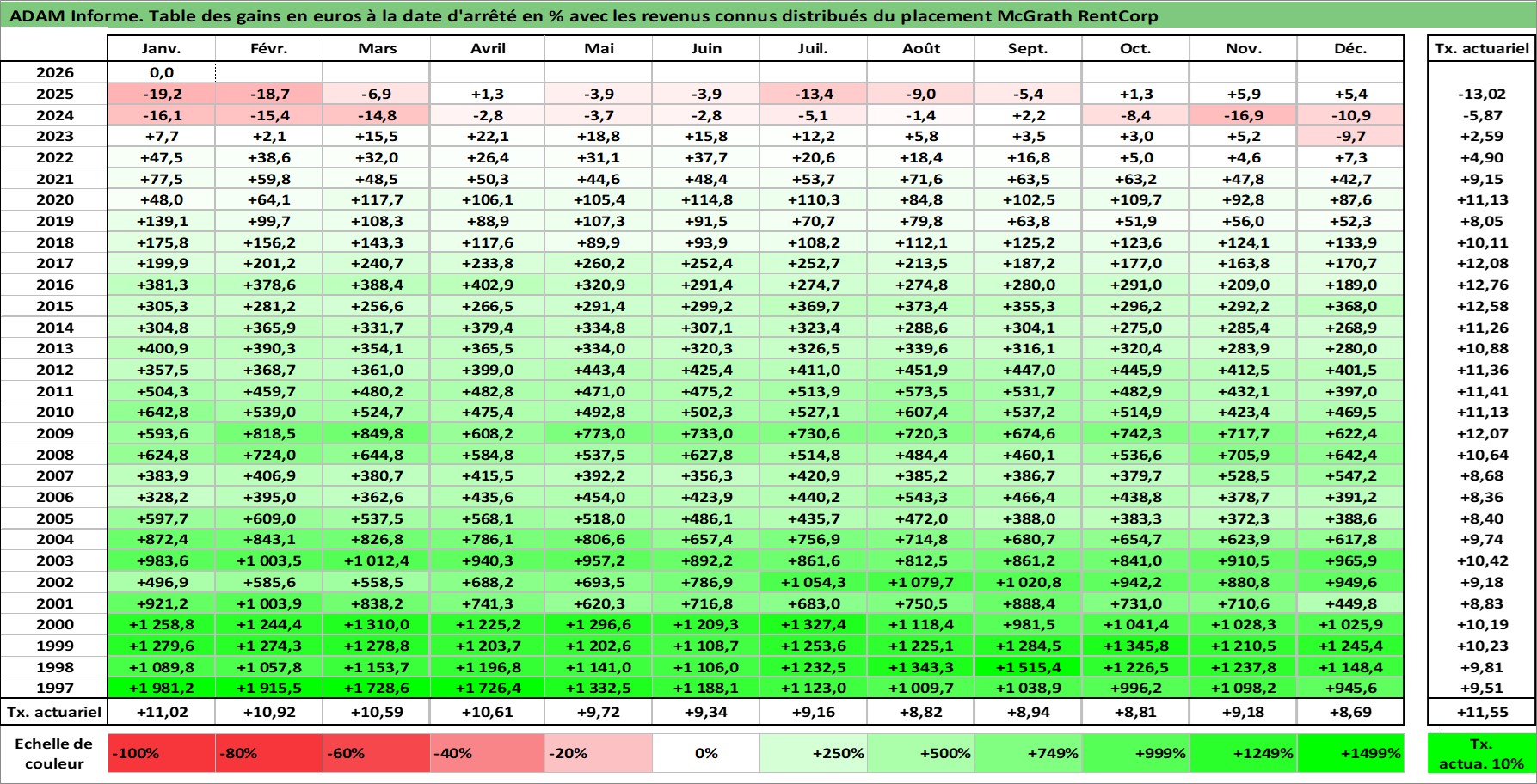Click the +373,4 cell in 2015
Screen dimensions: 1537x784
click(921, 306)
